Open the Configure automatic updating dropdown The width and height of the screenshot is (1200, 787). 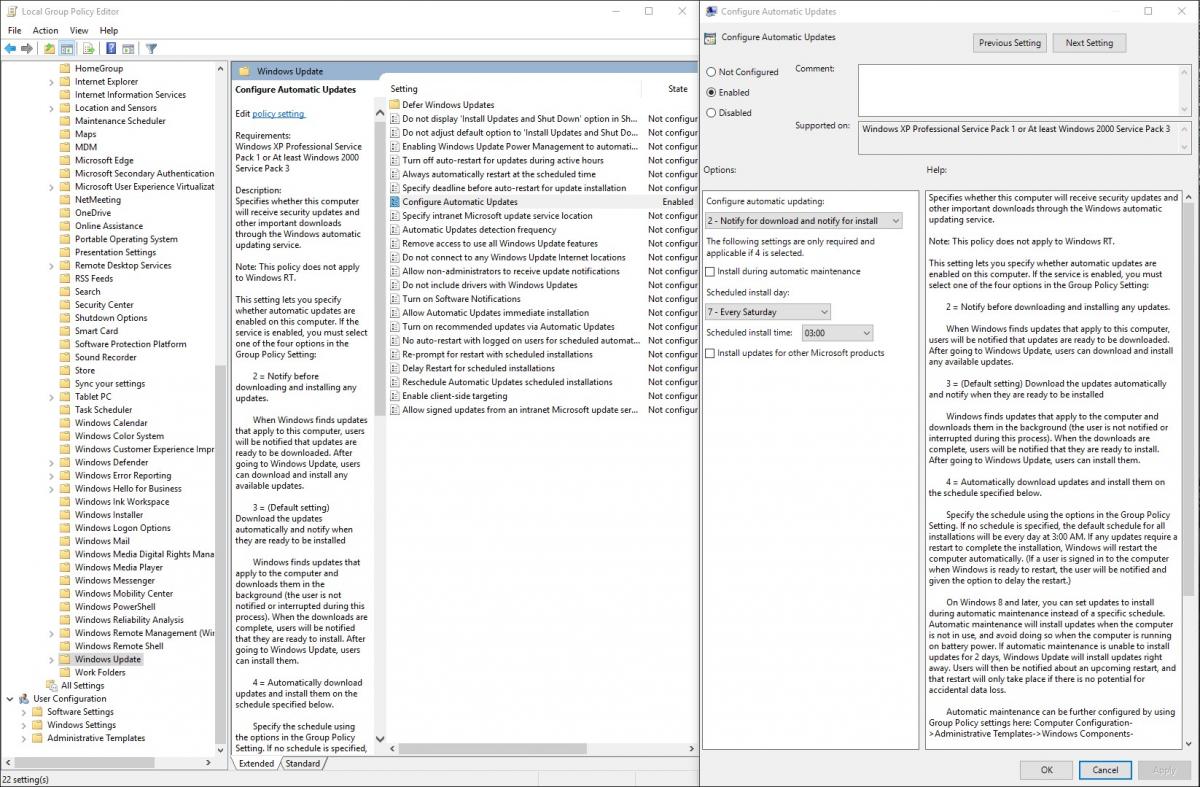click(804, 220)
